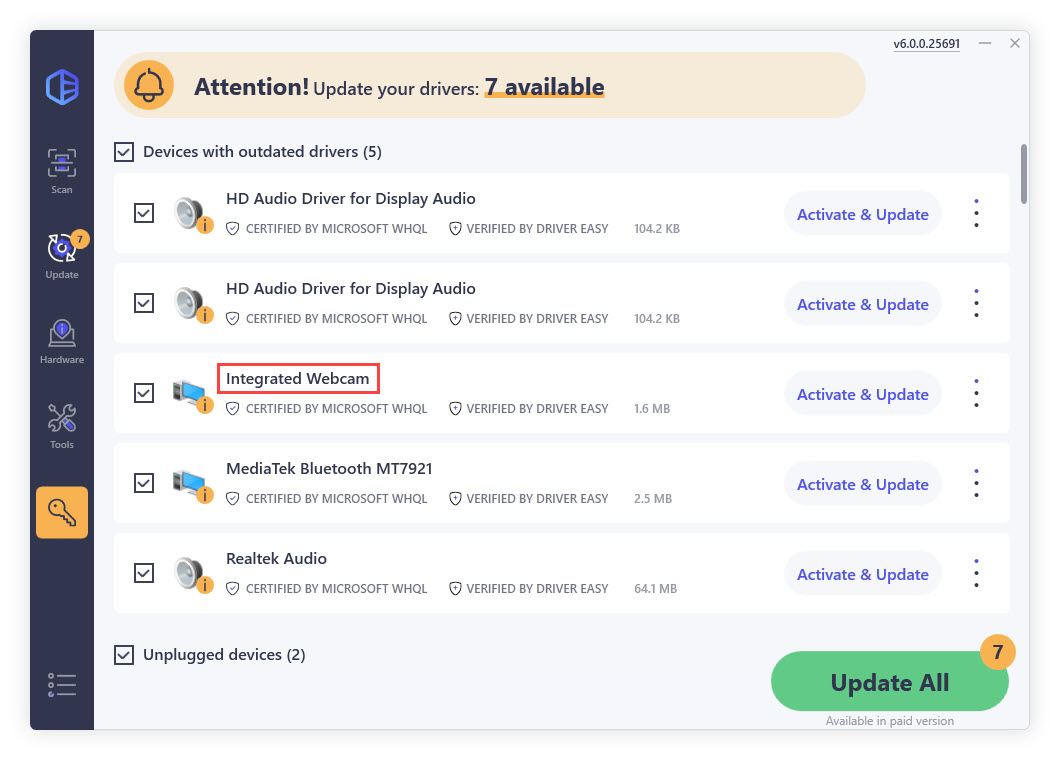Open the Update section in sidebar
The width and height of the screenshot is (1060, 760).
62,254
